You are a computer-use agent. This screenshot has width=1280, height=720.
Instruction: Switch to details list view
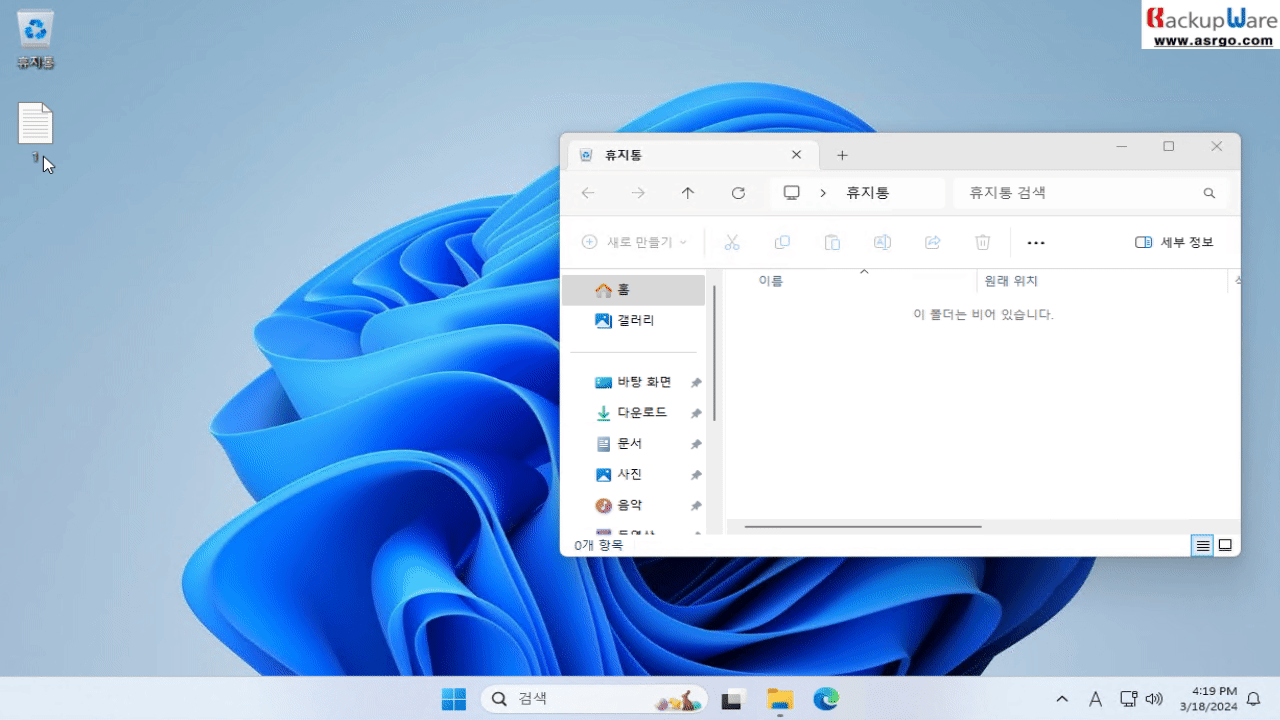pyautogui.click(x=1203, y=545)
